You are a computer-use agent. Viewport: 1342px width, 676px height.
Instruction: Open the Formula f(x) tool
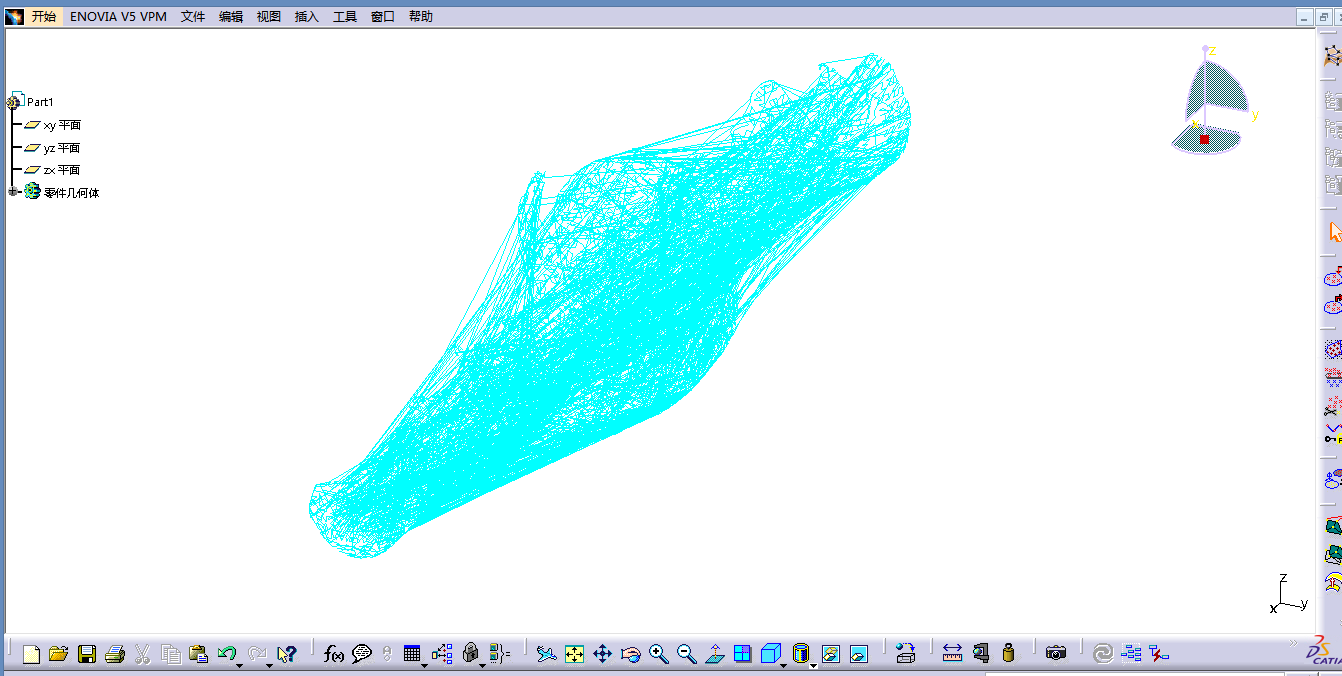click(334, 654)
